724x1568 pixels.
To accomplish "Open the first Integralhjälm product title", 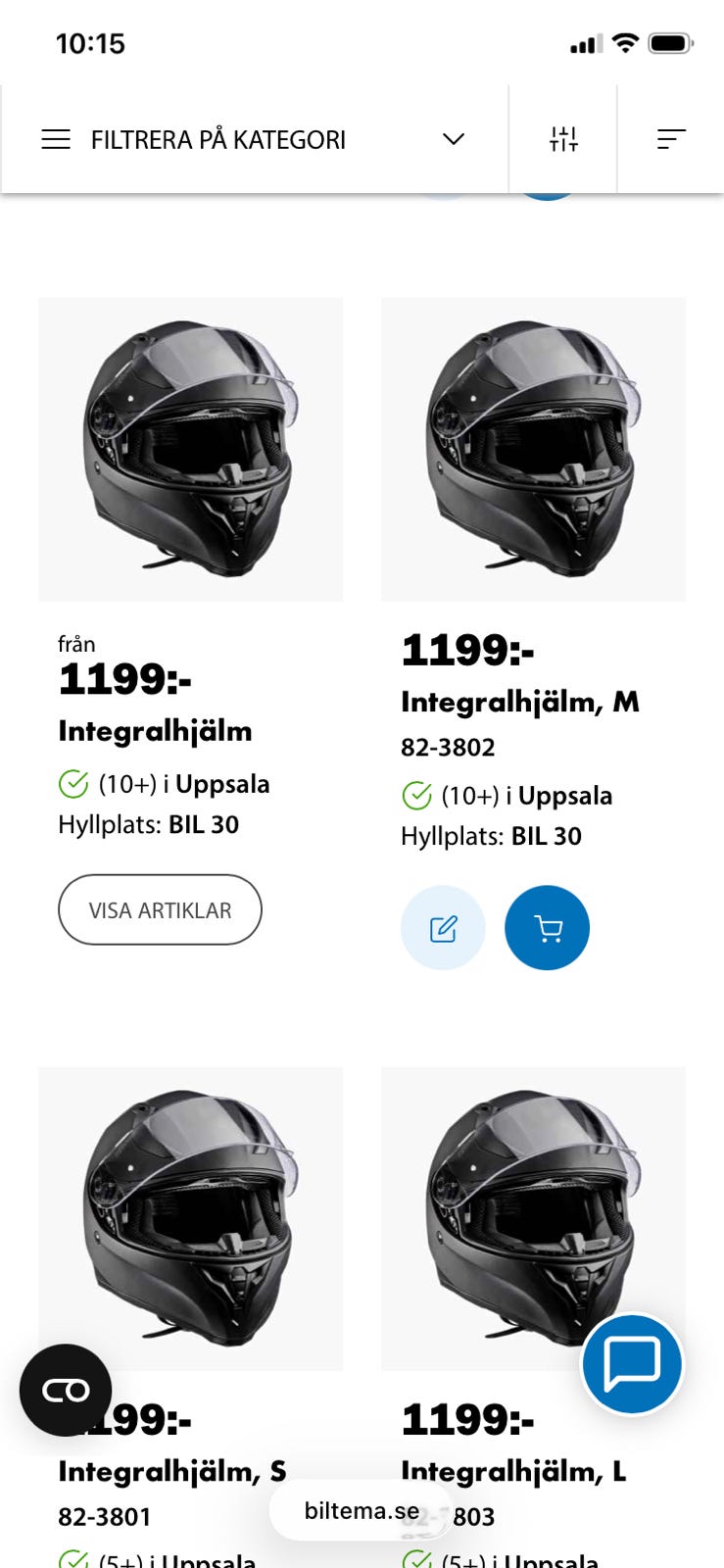I will point(155,731).
